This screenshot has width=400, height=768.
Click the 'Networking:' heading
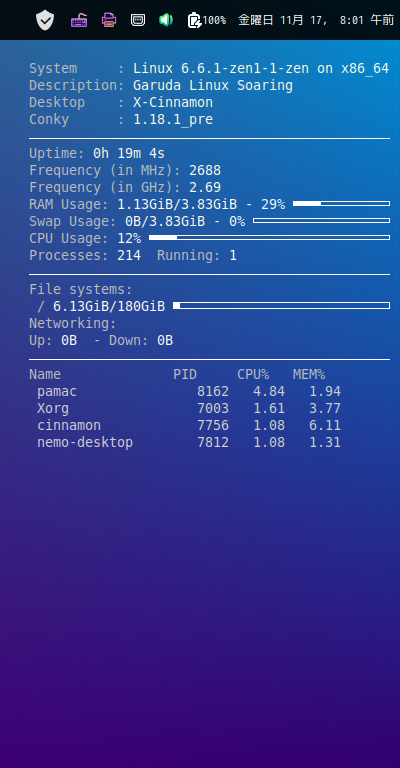(x=73, y=324)
